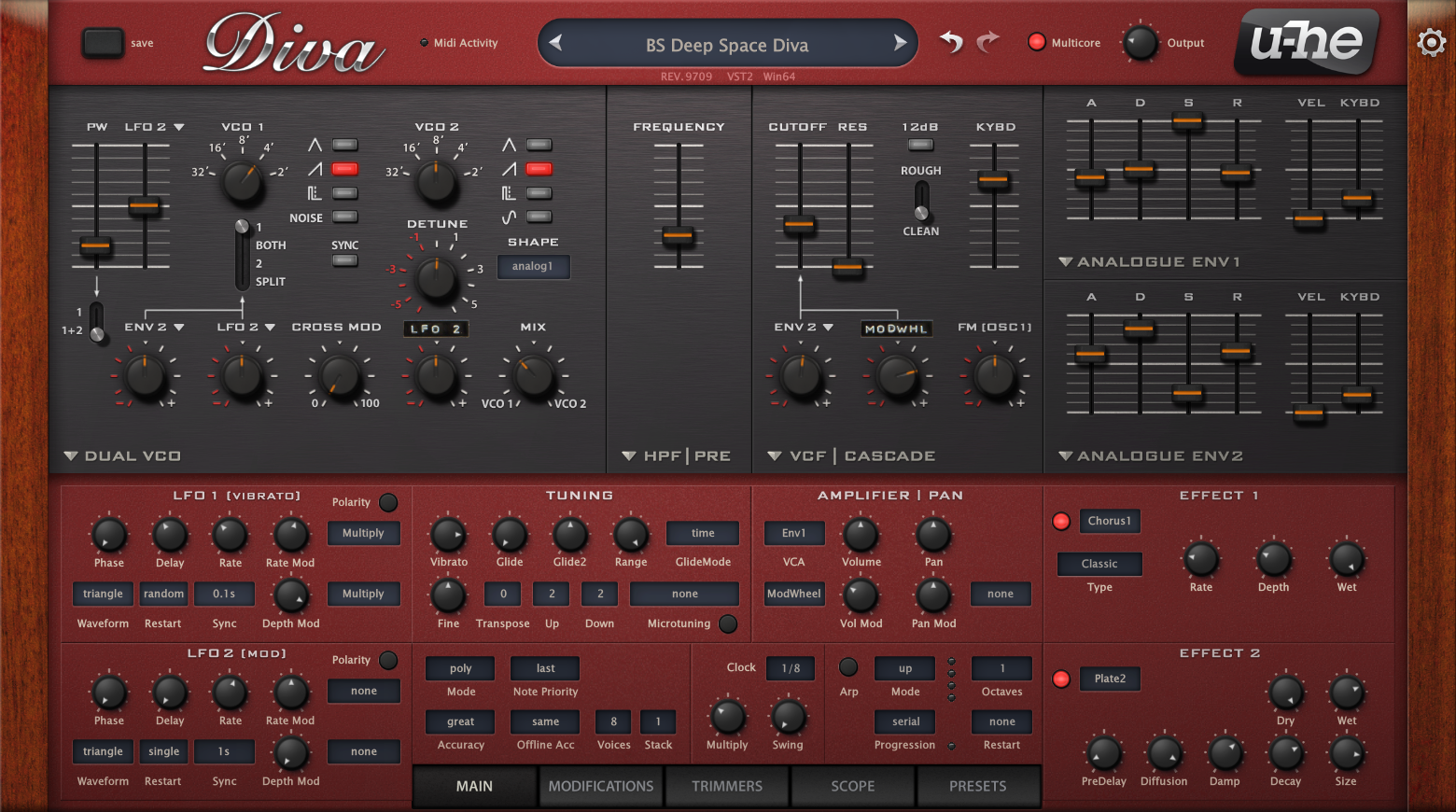Toggle LFO 2 Polarity button

pyautogui.click(x=388, y=660)
